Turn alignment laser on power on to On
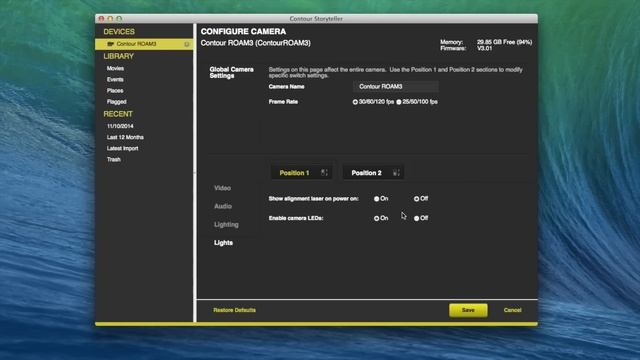640x360 pixels. [376, 199]
